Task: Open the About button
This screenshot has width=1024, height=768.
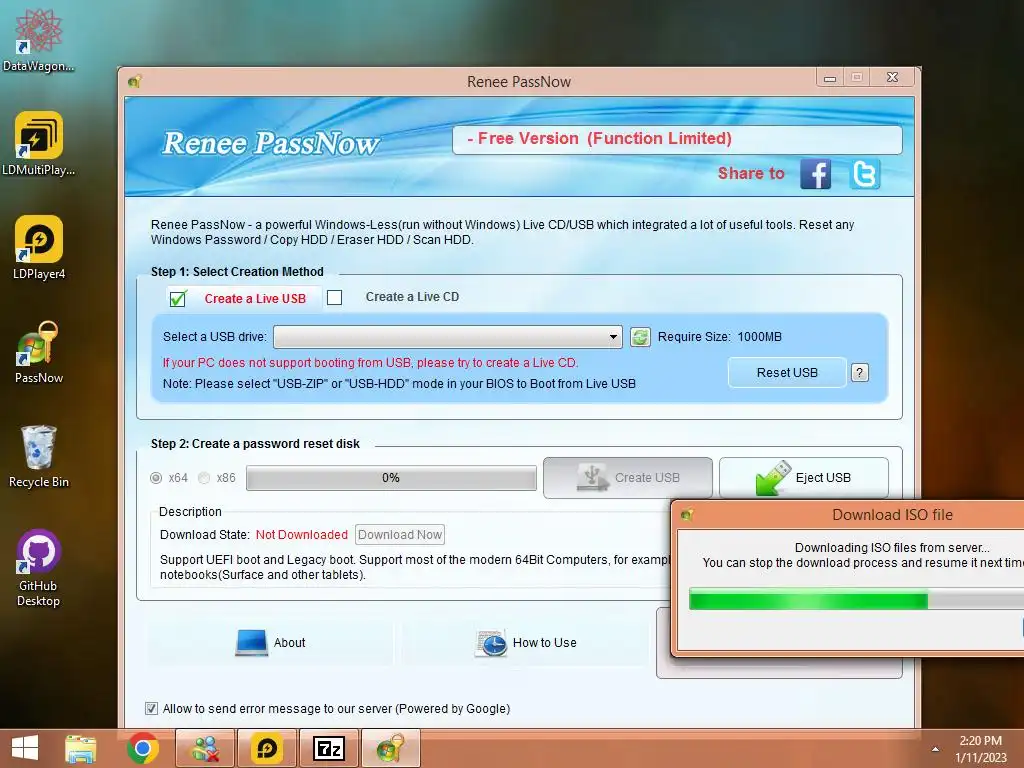Action: tap(270, 643)
